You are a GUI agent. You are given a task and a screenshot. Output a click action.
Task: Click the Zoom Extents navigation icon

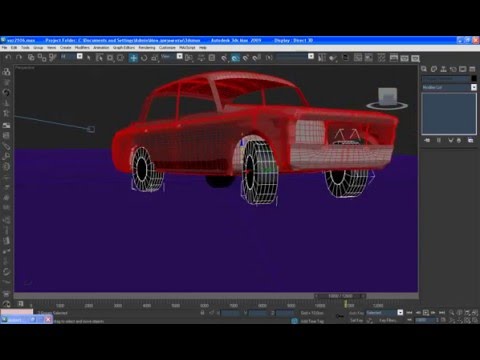point(467,313)
